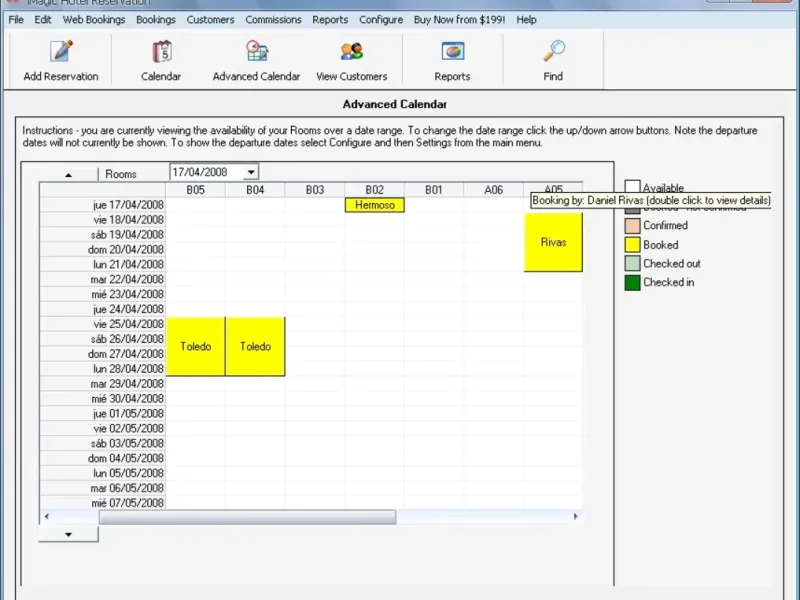Click the Checked out color swatch
This screenshot has width=800, height=600.
point(633,264)
